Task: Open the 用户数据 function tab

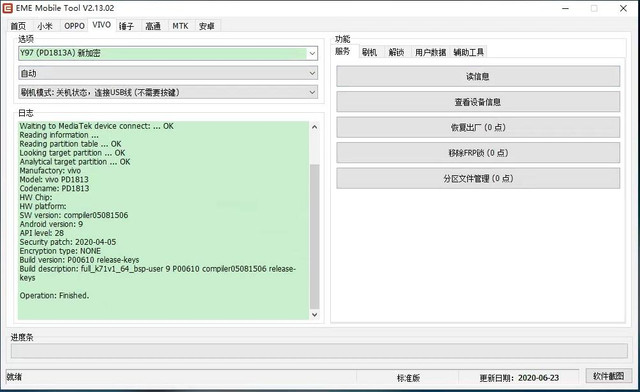Action: tap(431, 52)
